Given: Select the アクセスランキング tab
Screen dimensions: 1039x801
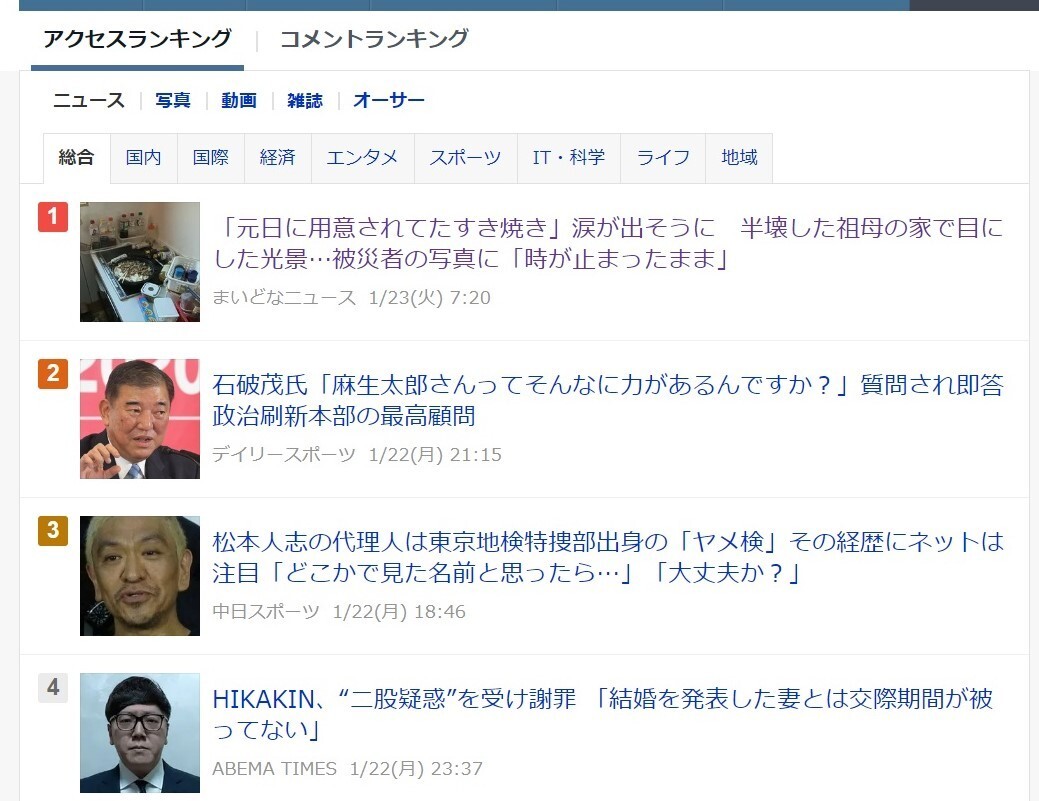Looking at the screenshot, I should click(137, 38).
